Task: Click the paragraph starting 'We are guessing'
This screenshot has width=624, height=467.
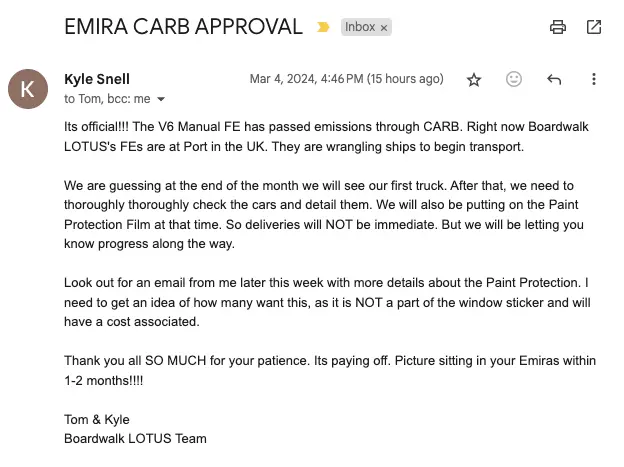Action: [324, 215]
